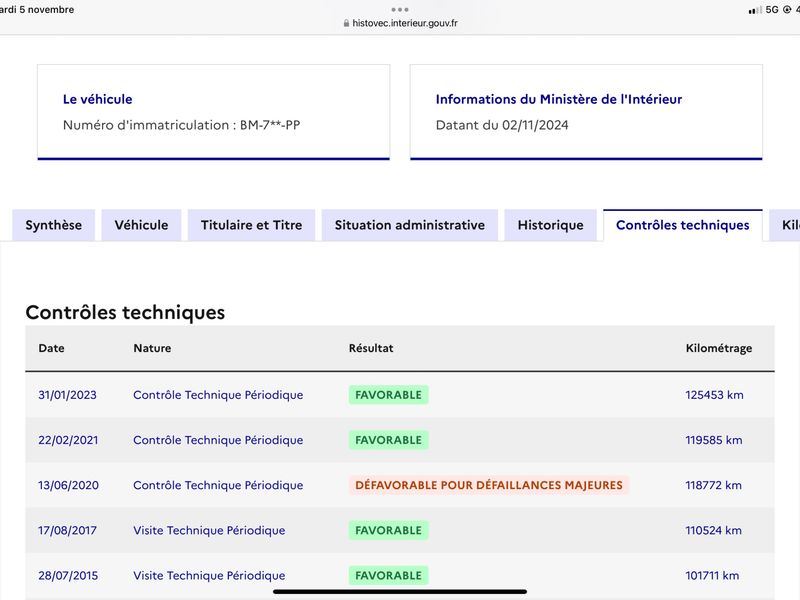The height and width of the screenshot is (600, 800).
Task: Tap the home indicator bar at bottom
Action: point(400,592)
